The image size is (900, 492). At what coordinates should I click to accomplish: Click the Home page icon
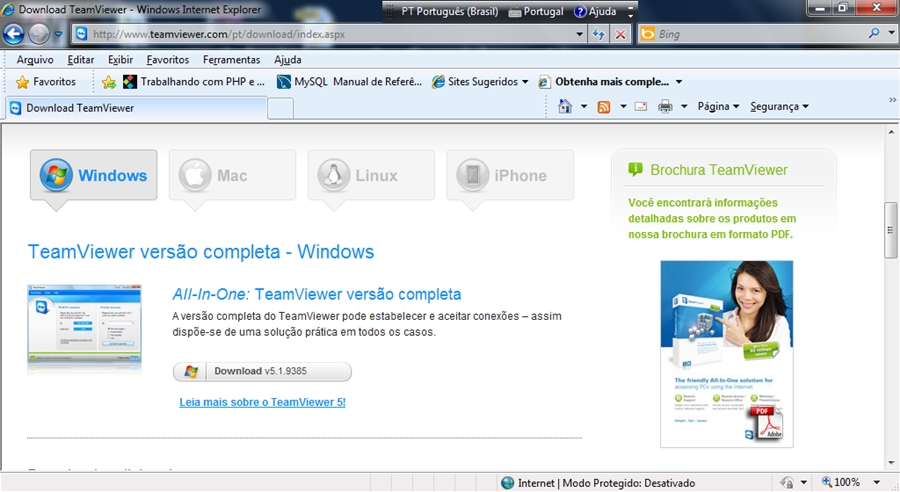point(565,106)
